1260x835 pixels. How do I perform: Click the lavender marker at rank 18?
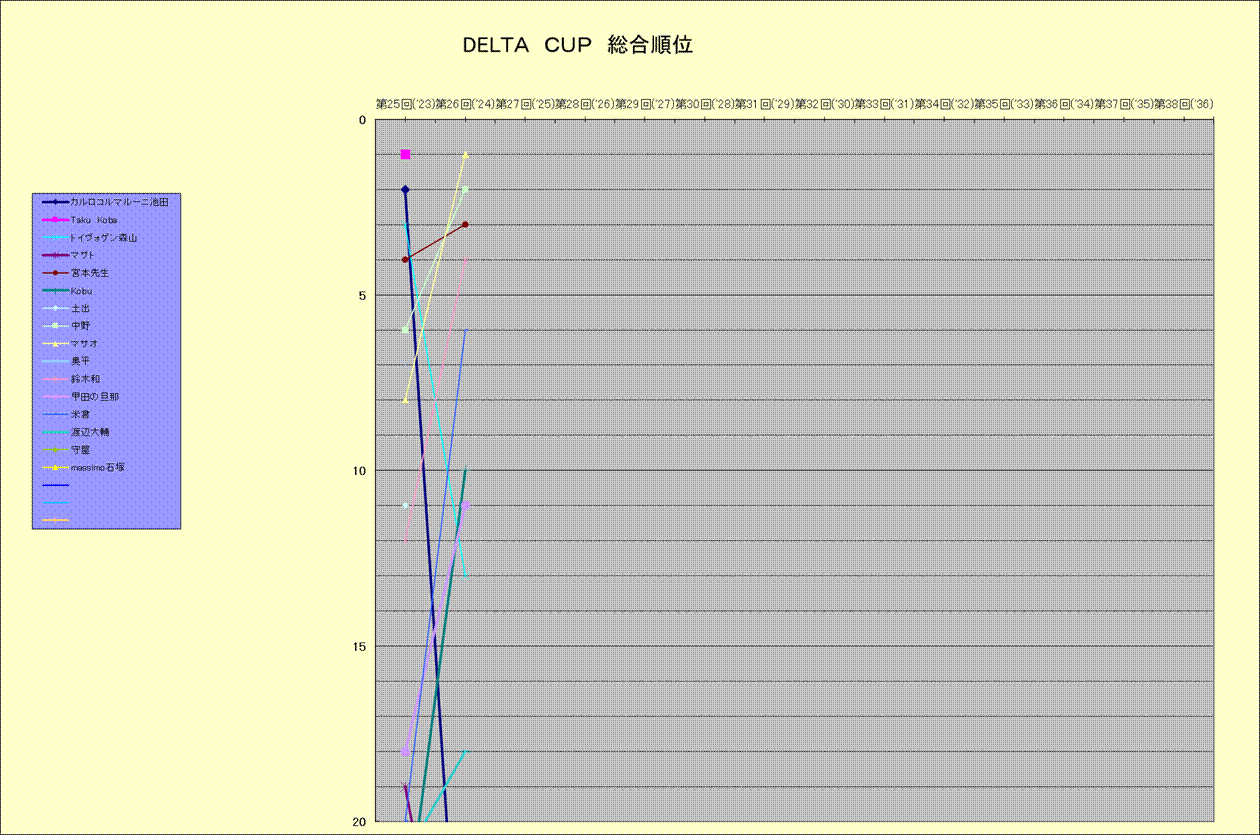coord(405,751)
